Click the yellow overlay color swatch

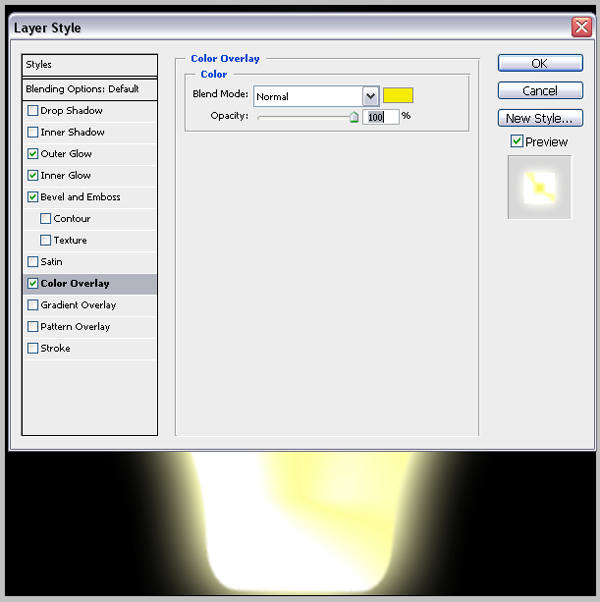pyautogui.click(x=398, y=95)
